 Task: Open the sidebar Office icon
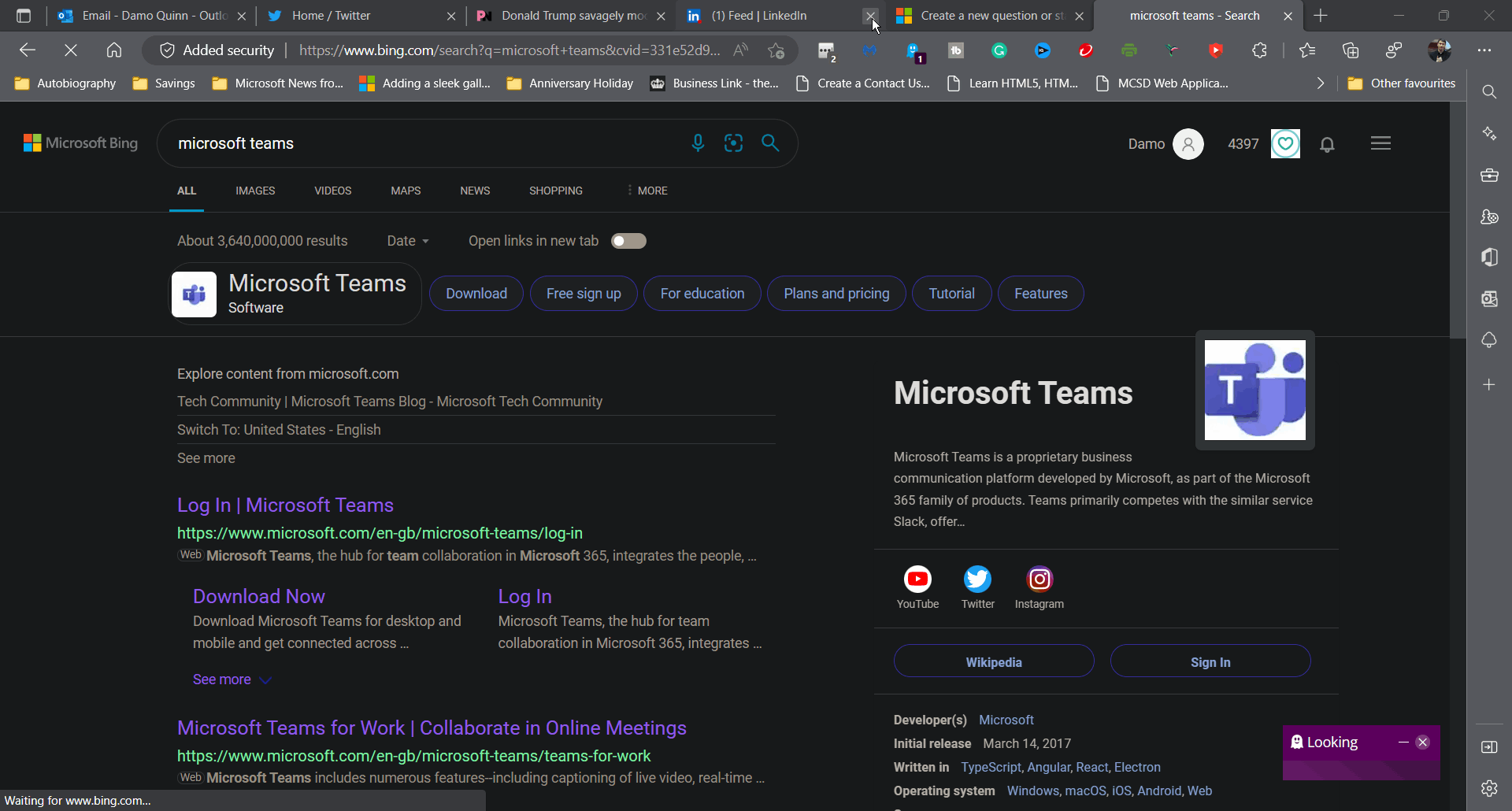coord(1489,257)
